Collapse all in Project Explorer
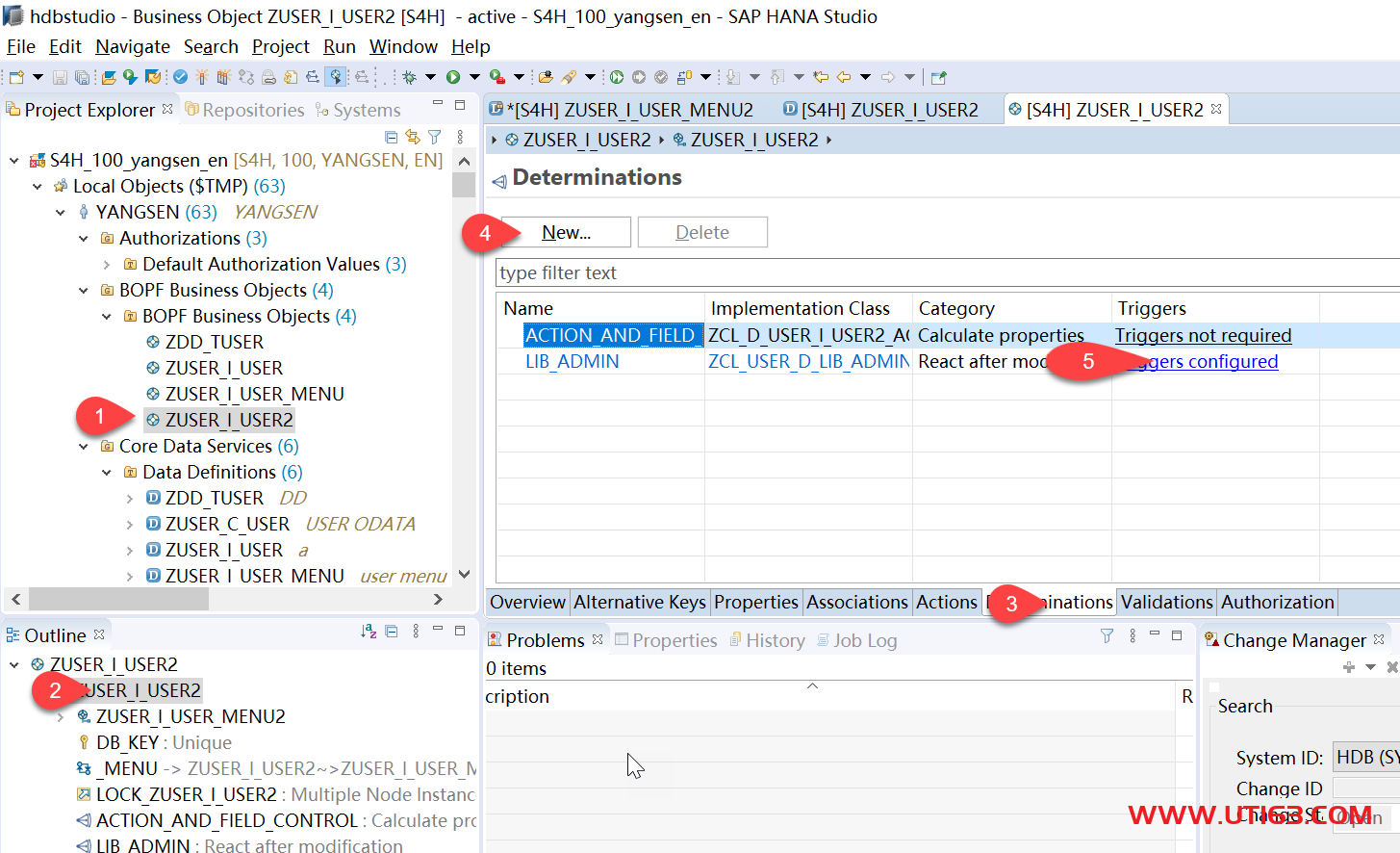Screen dimensions: 1400x853 coord(391,137)
